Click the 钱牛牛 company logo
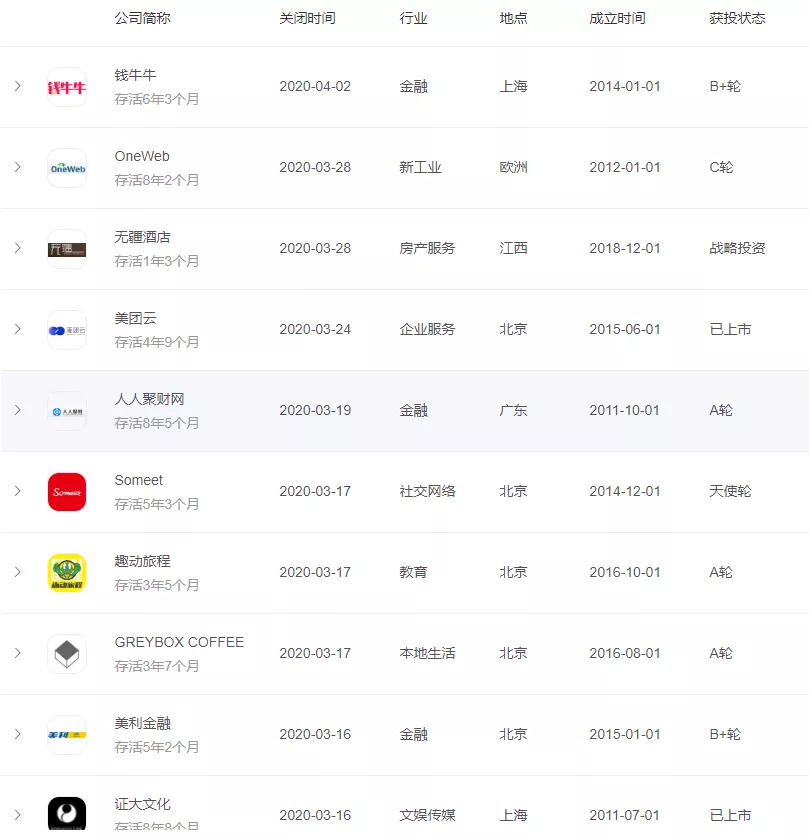Screen dimensions: 809x840 (x=67, y=87)
